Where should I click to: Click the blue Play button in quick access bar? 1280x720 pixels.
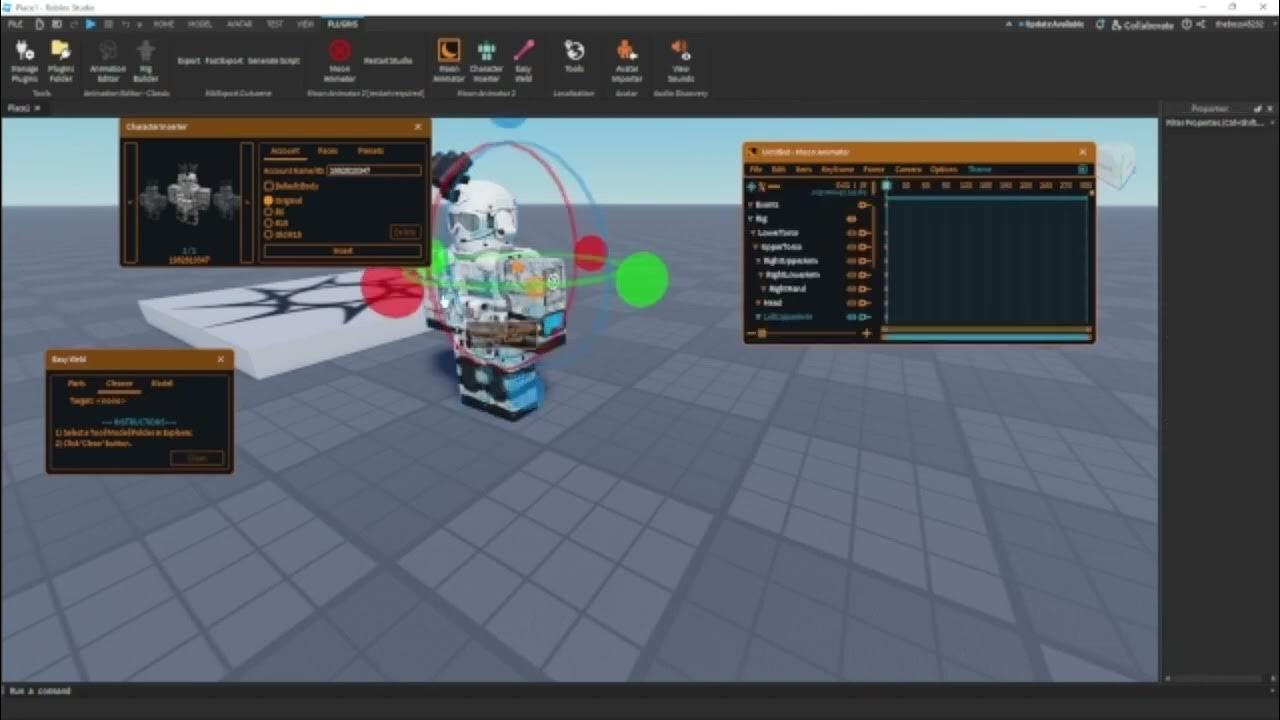point(90,24)
